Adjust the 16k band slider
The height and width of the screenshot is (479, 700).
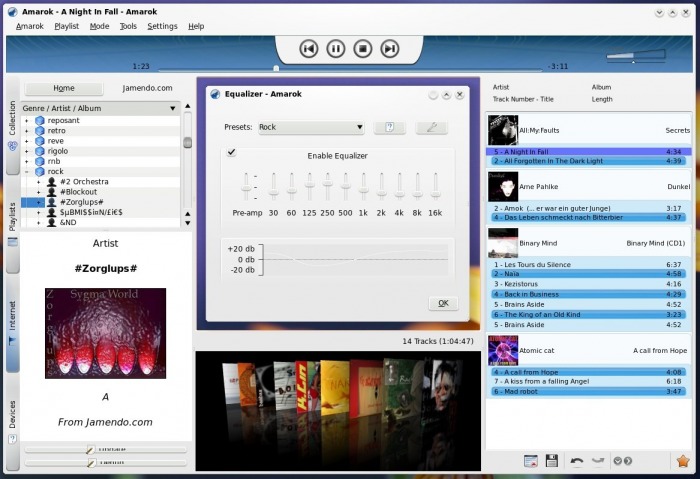(435, 187)
